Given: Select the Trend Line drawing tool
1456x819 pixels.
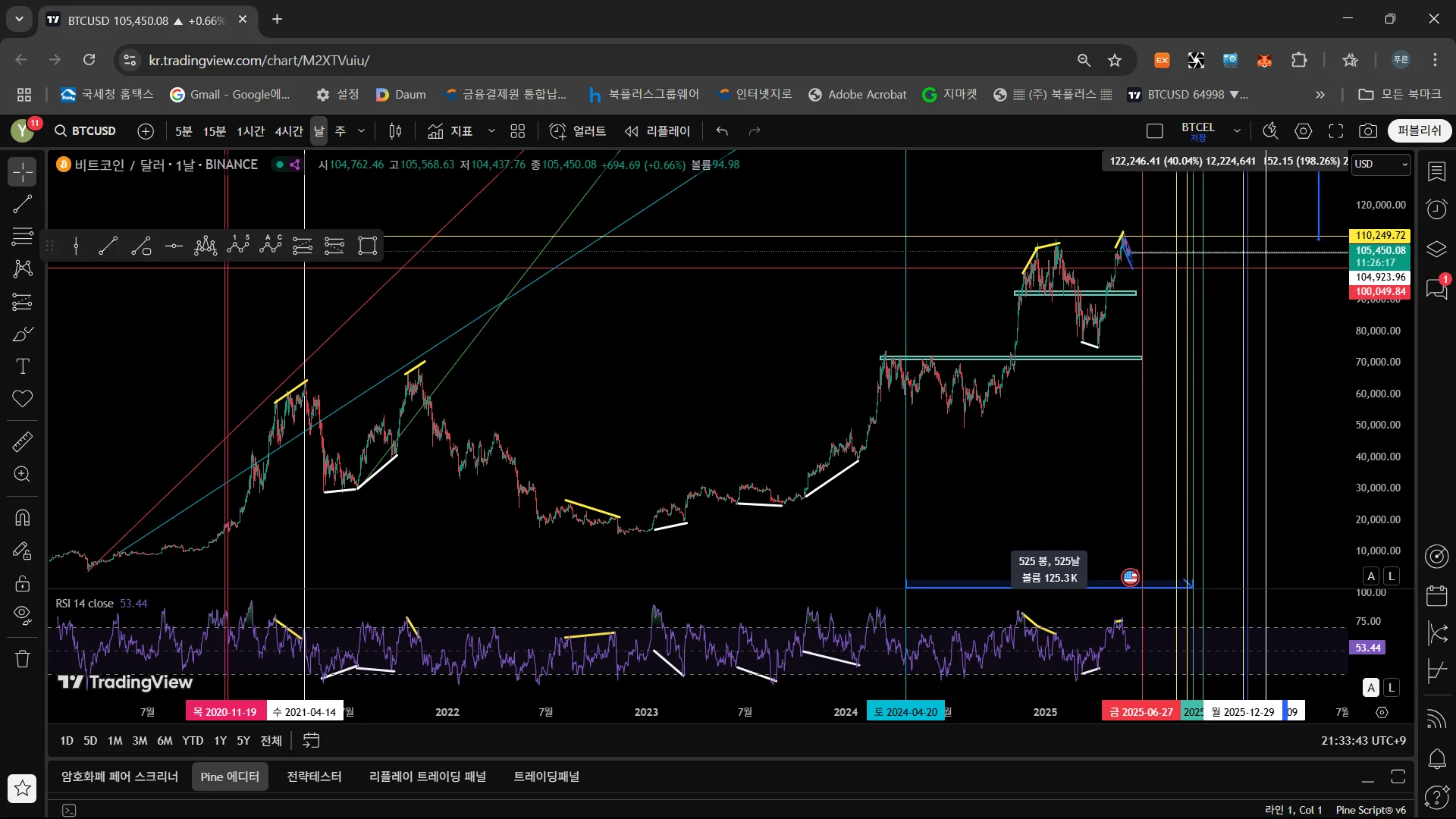Looking at the screenshot, I should pos(23,204).
